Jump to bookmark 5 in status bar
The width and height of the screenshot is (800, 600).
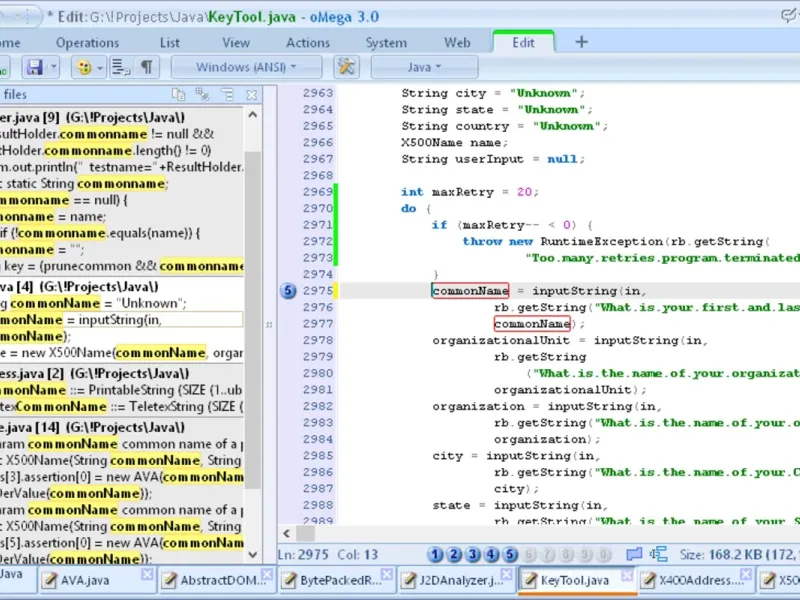(510, 554)
